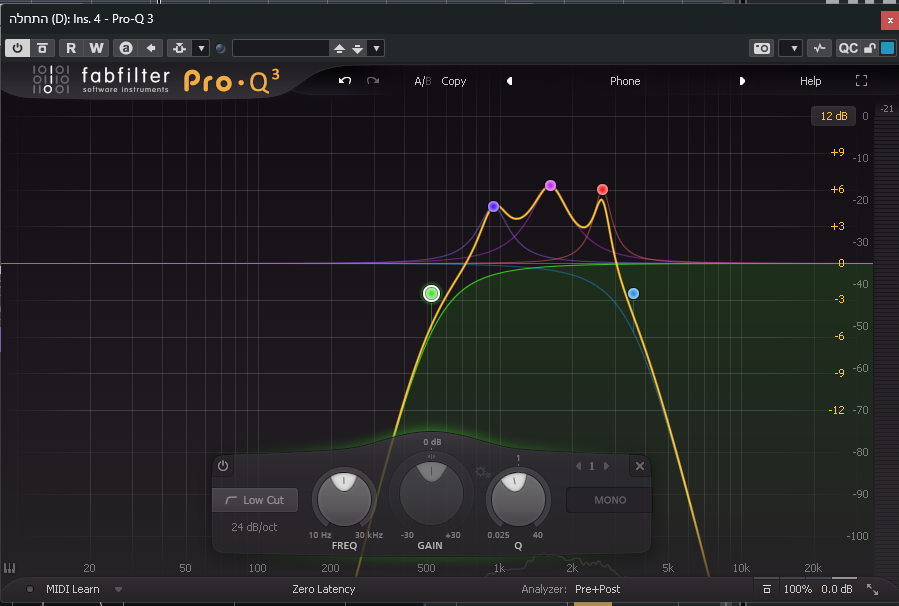Image resolution: width=899 pixels, height=606 pixels.
Task: Click the output options icon beside 100%
Action: coord(767,589)
